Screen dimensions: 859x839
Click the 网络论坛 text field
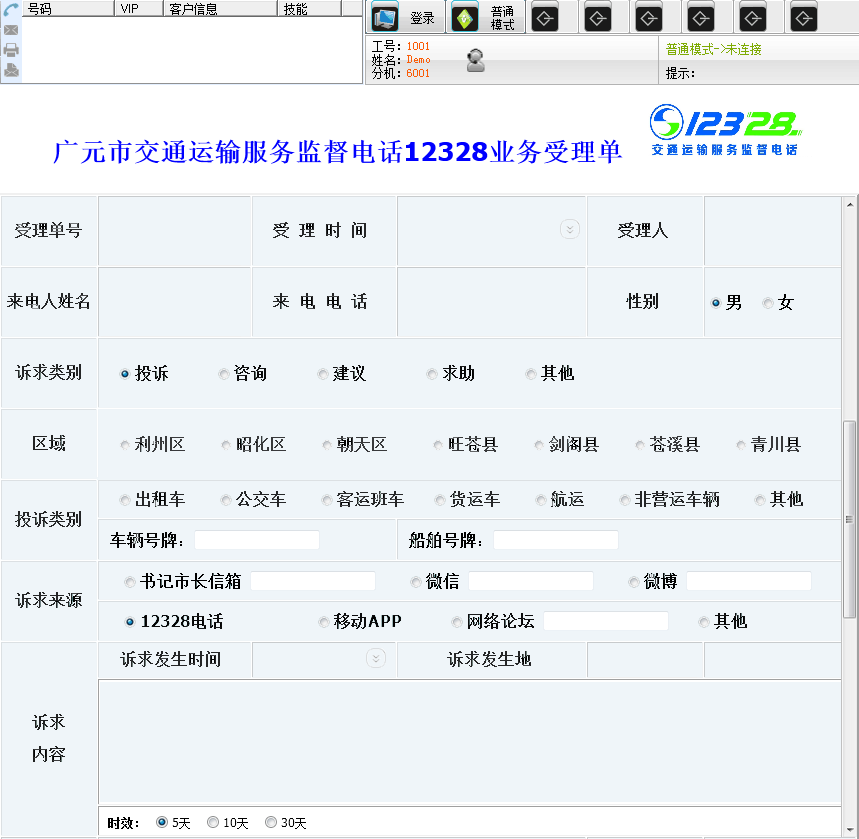point(606,621)
